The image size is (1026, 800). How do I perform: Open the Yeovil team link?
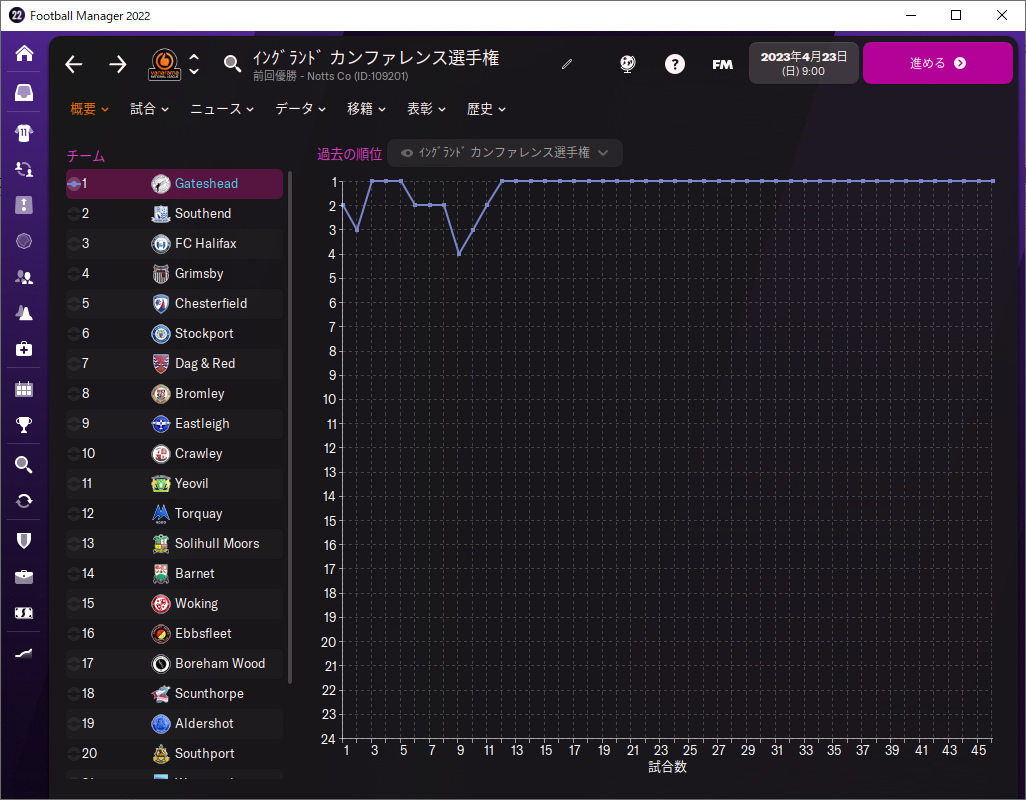tap(191, 484)
